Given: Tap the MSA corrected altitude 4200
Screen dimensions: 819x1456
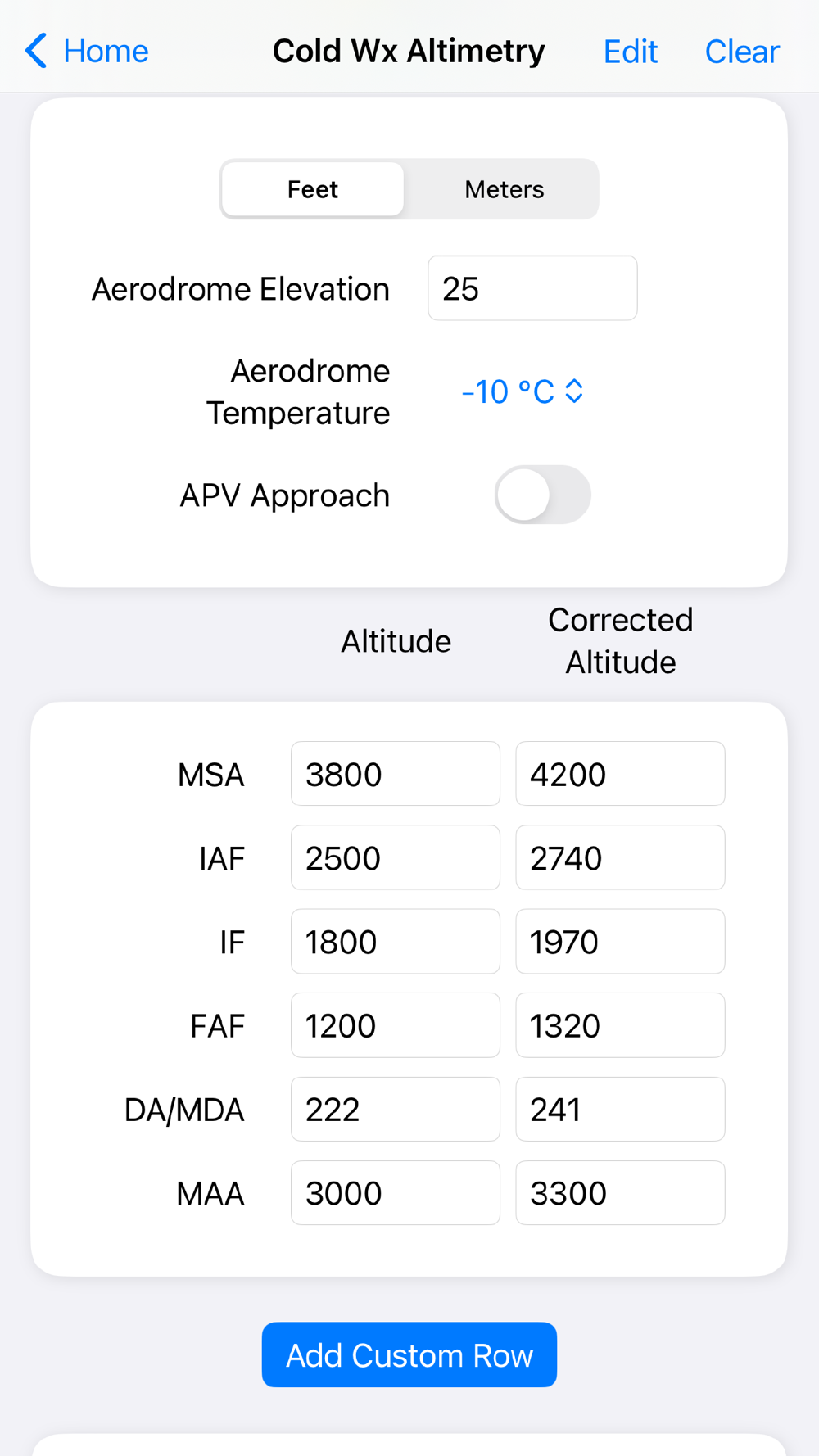Looking at the screenshot, I should [x=620, y=774].
